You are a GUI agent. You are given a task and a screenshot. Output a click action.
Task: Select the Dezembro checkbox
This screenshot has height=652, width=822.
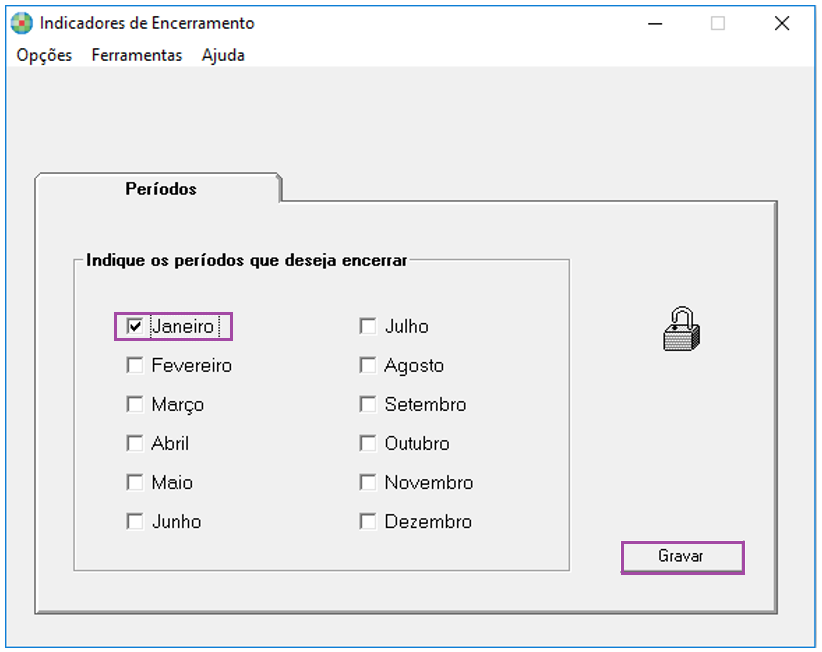point(368,521)
